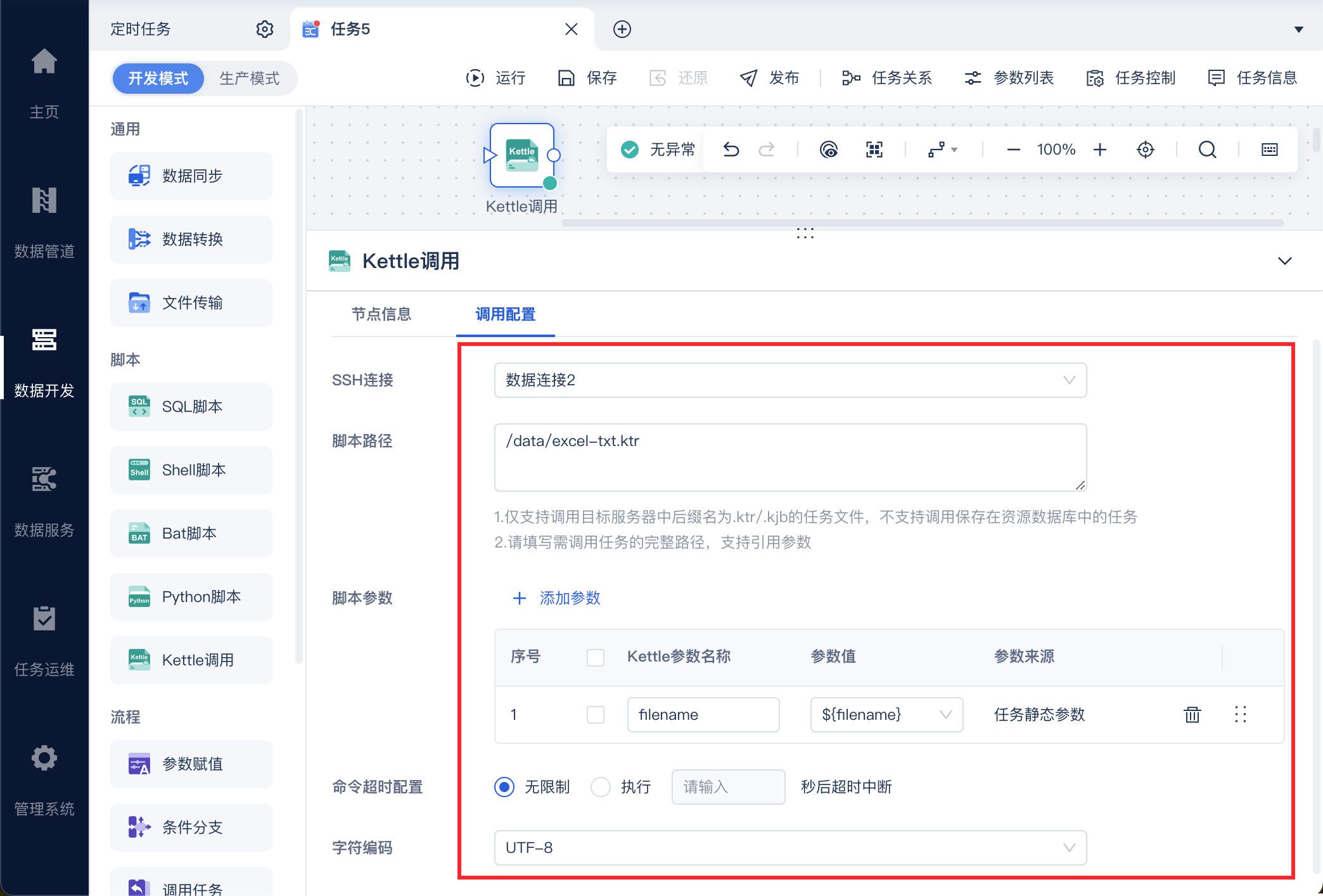Switch to 生产模式 mode

coord(250,78)
